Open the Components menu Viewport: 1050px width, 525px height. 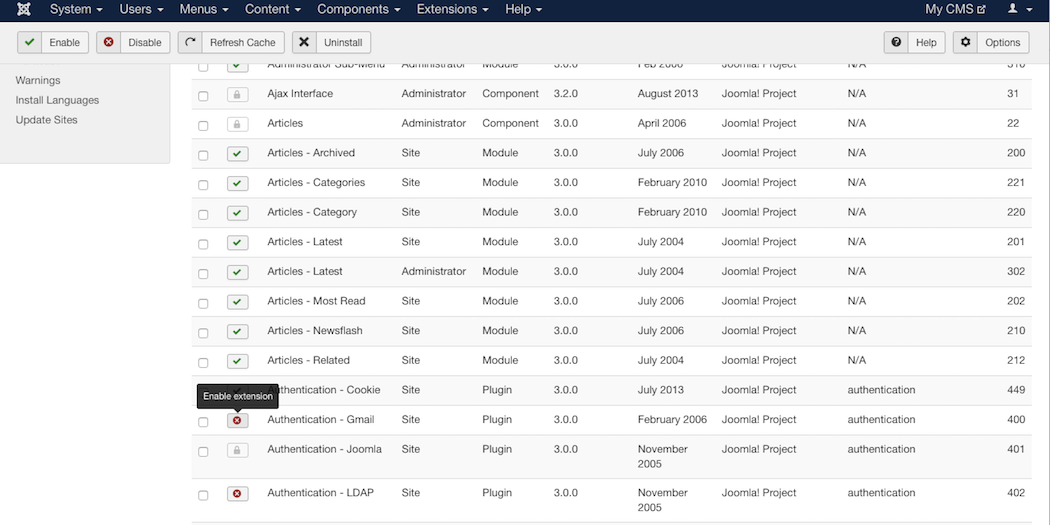tap(358, 9)
